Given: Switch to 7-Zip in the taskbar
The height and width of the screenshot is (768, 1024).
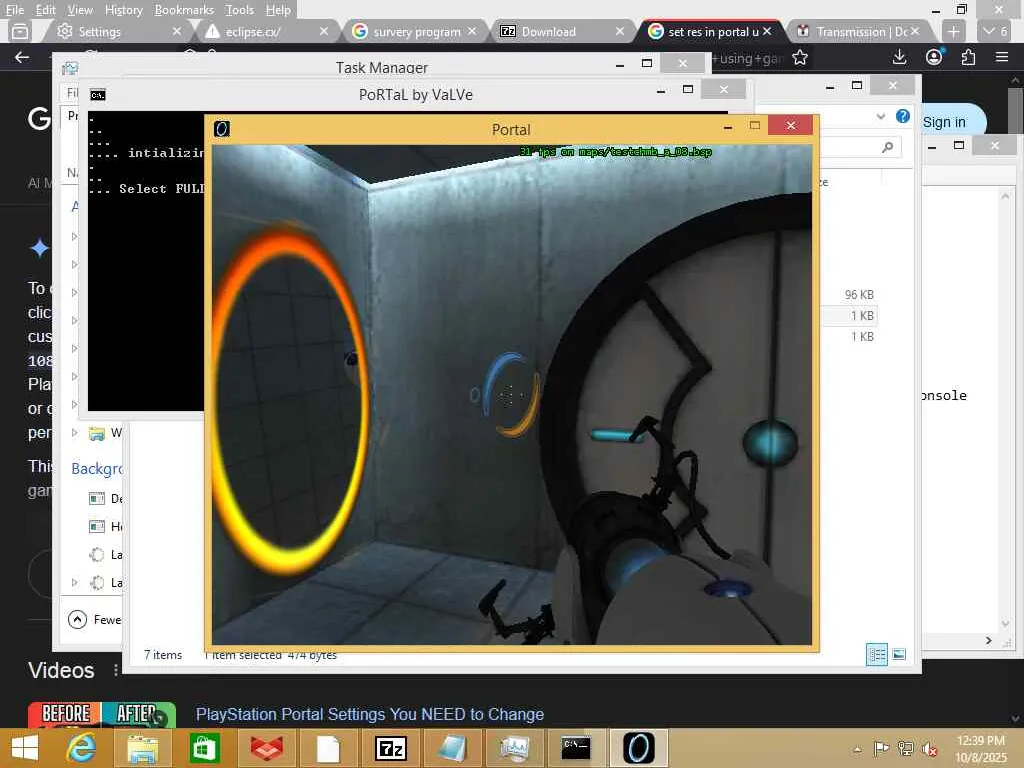Looking at the screenshot, I should (x=390, y=748).
